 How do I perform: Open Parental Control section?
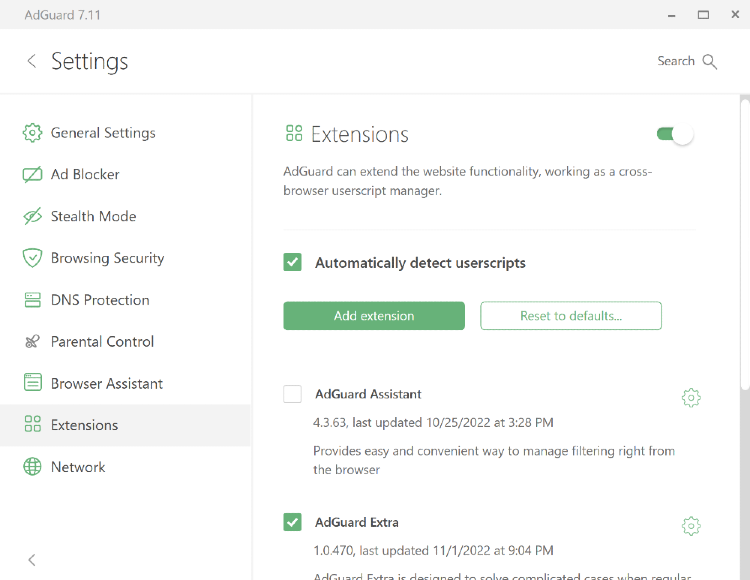[125, 341]
